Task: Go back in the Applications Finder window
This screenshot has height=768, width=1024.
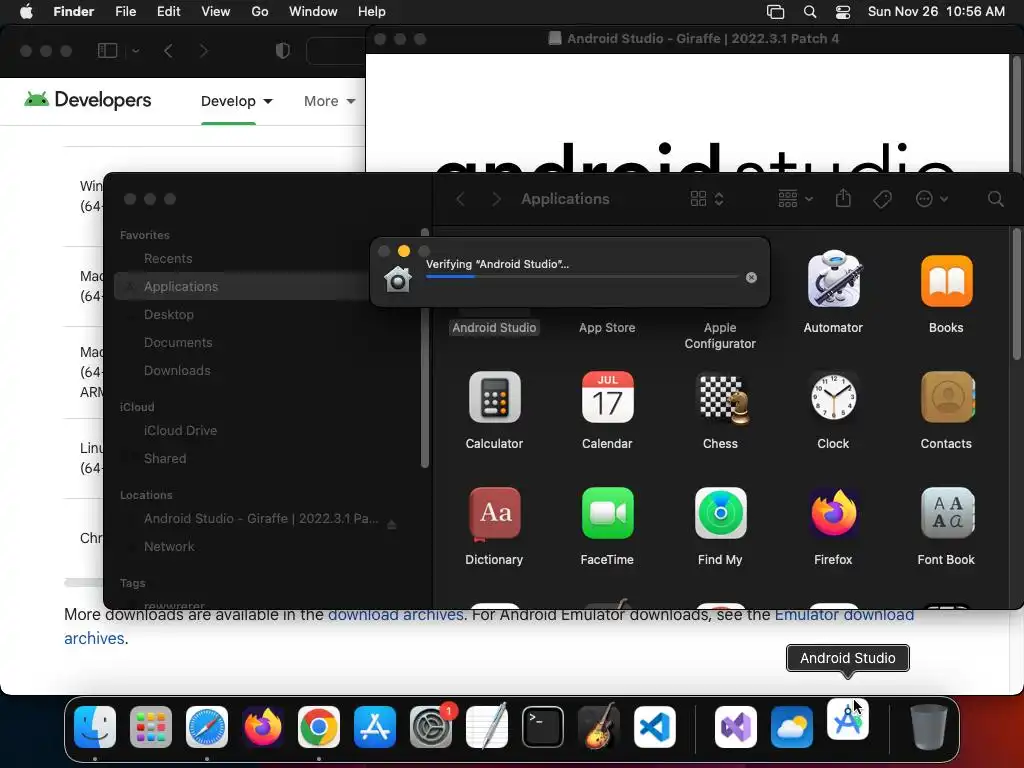Action: click(460, 199)
